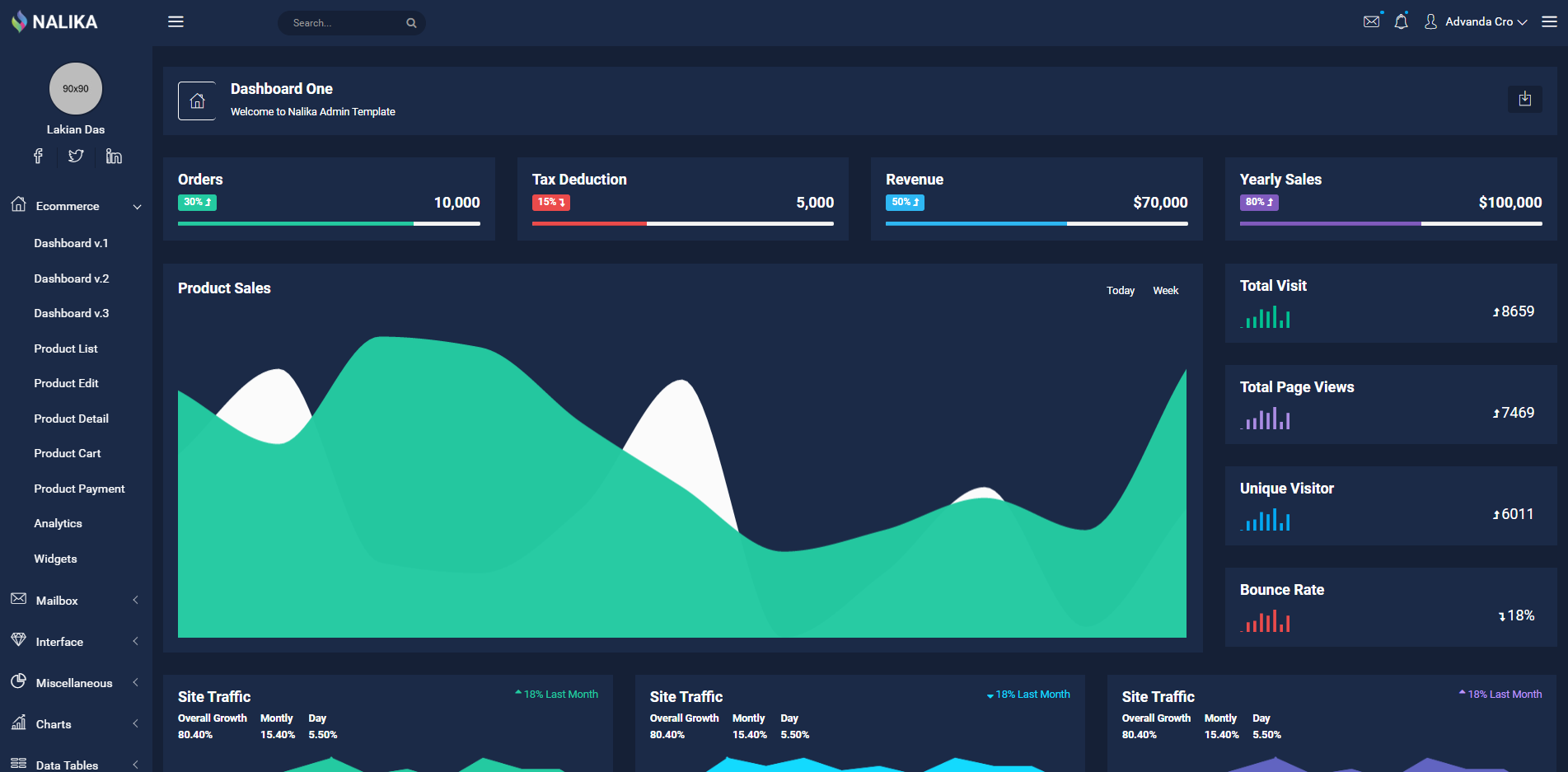
Task: Switch Product Sales chart to Today
Action: (x=1120, y=291)
